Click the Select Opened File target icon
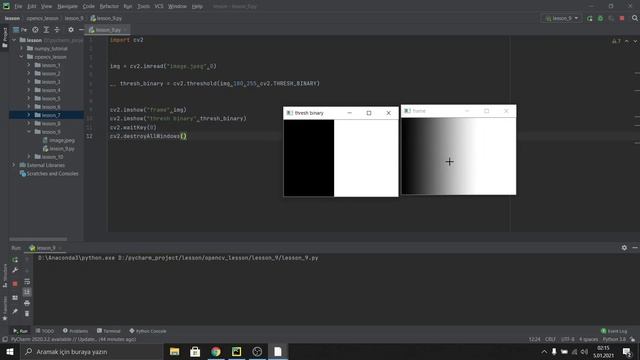Image resolution: width=640 pixels, height=360 pixels. click(x=36, y=30)
